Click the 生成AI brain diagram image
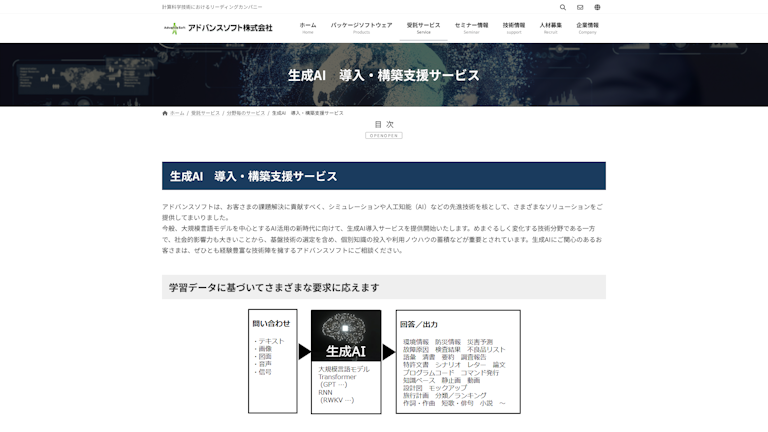 point(346,336)
